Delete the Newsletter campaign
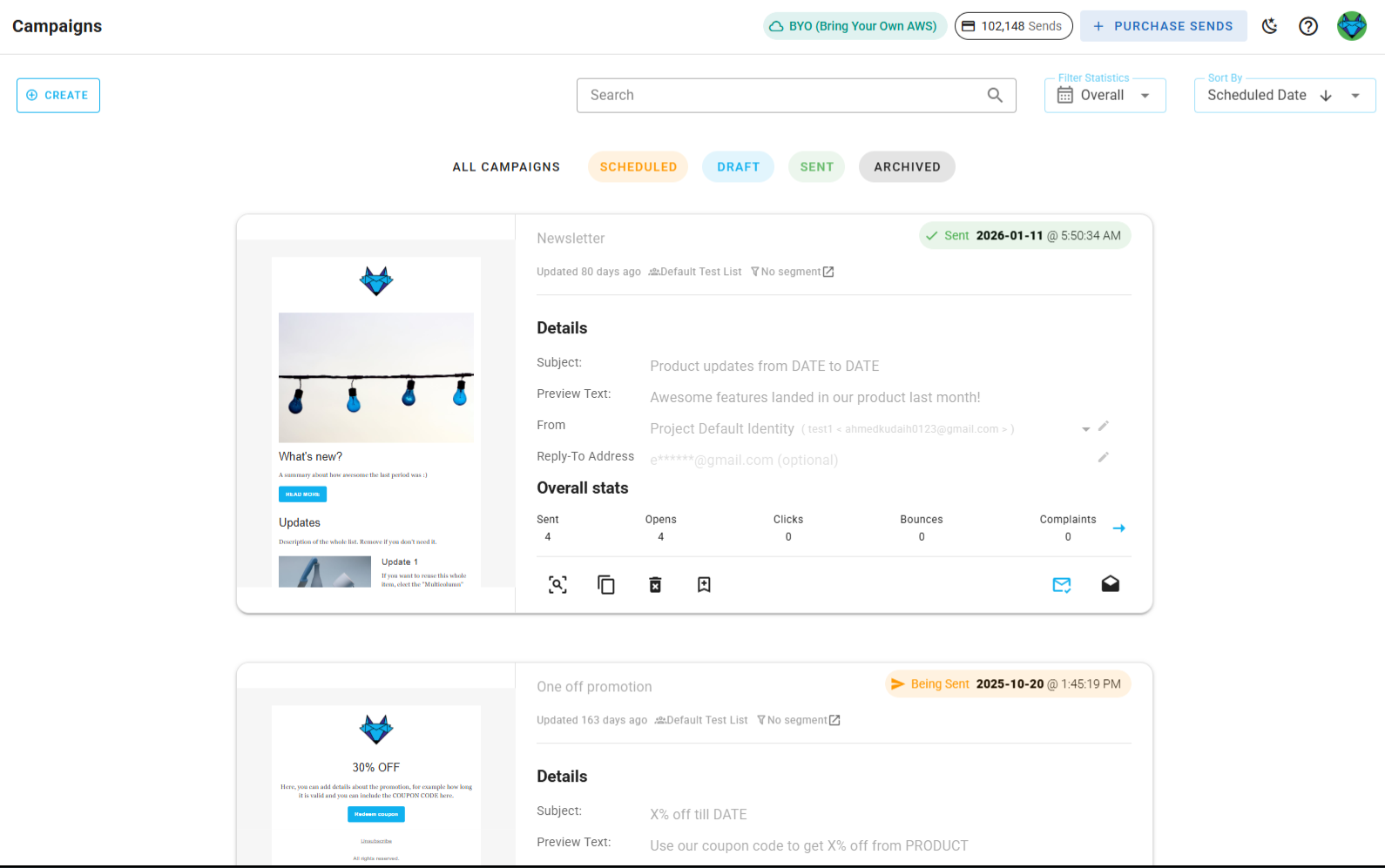 (655, 585)
